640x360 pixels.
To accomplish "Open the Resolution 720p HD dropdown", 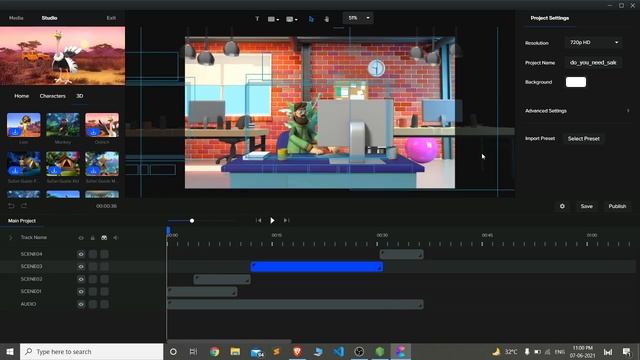I will (x=594, y=42).
